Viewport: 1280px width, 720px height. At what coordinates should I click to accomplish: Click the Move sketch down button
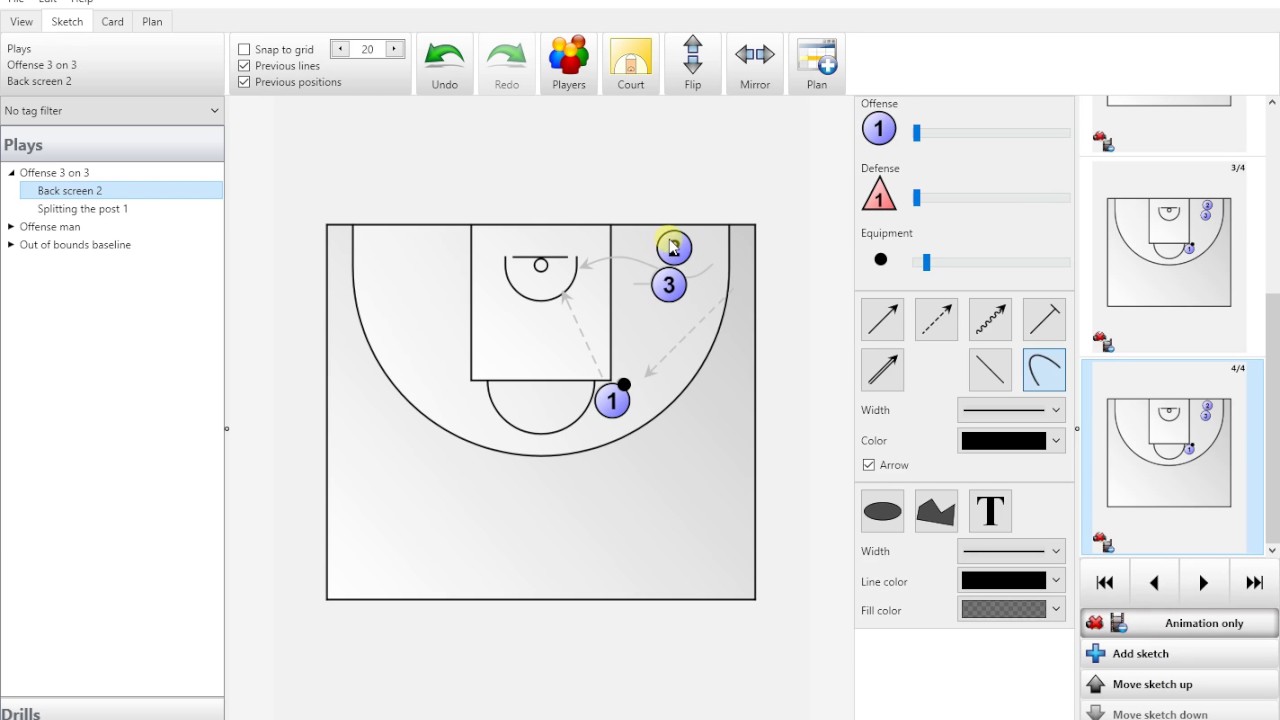(x=1180, y=712)
